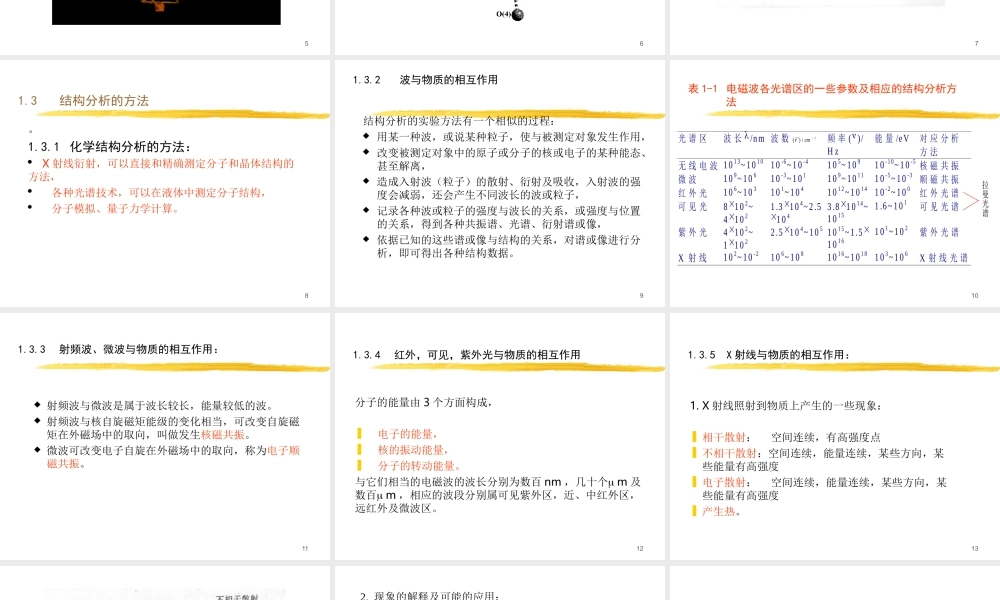Click the '核磁共振' cell in the table
1000x600 pixels.
[x=939, y=165]
